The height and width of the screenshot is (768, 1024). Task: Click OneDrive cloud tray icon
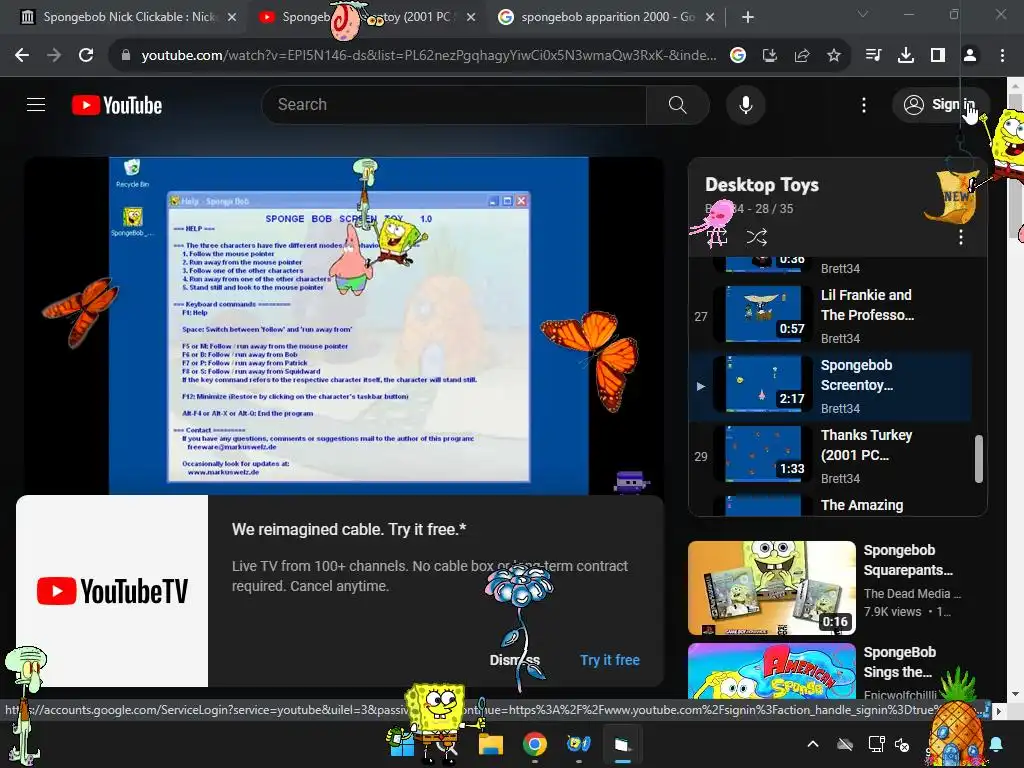(845, 744)
